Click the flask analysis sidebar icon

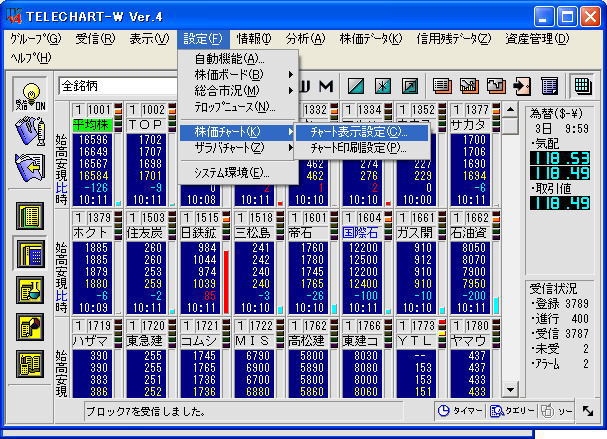tap(30, 290)
